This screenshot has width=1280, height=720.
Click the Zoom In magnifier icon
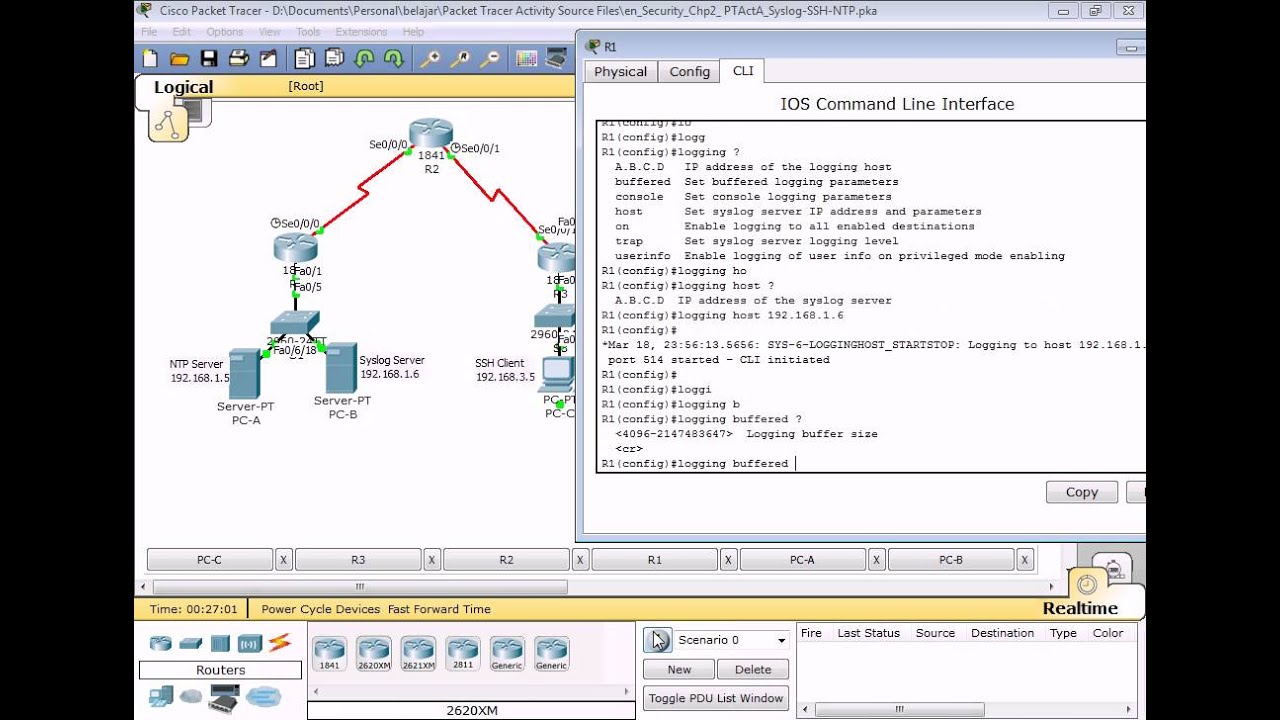point(430,59)
